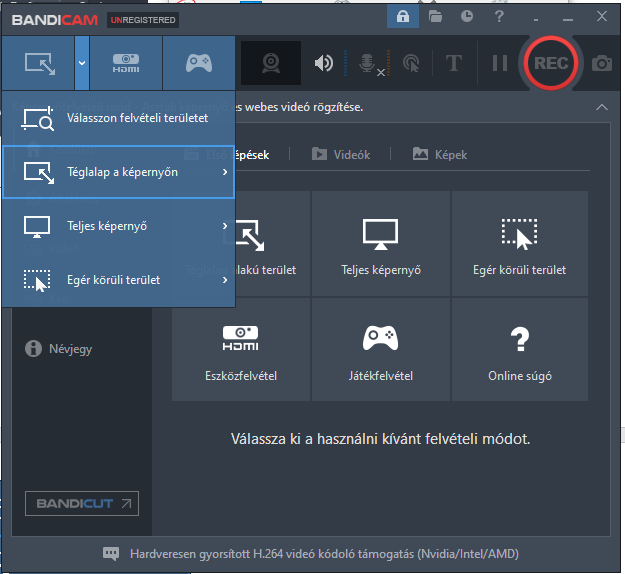The height and width of the screenshot is (574, 625).
Task: Click the hardware accelerated H.264 status message
Action: click(x=324, y=554)
